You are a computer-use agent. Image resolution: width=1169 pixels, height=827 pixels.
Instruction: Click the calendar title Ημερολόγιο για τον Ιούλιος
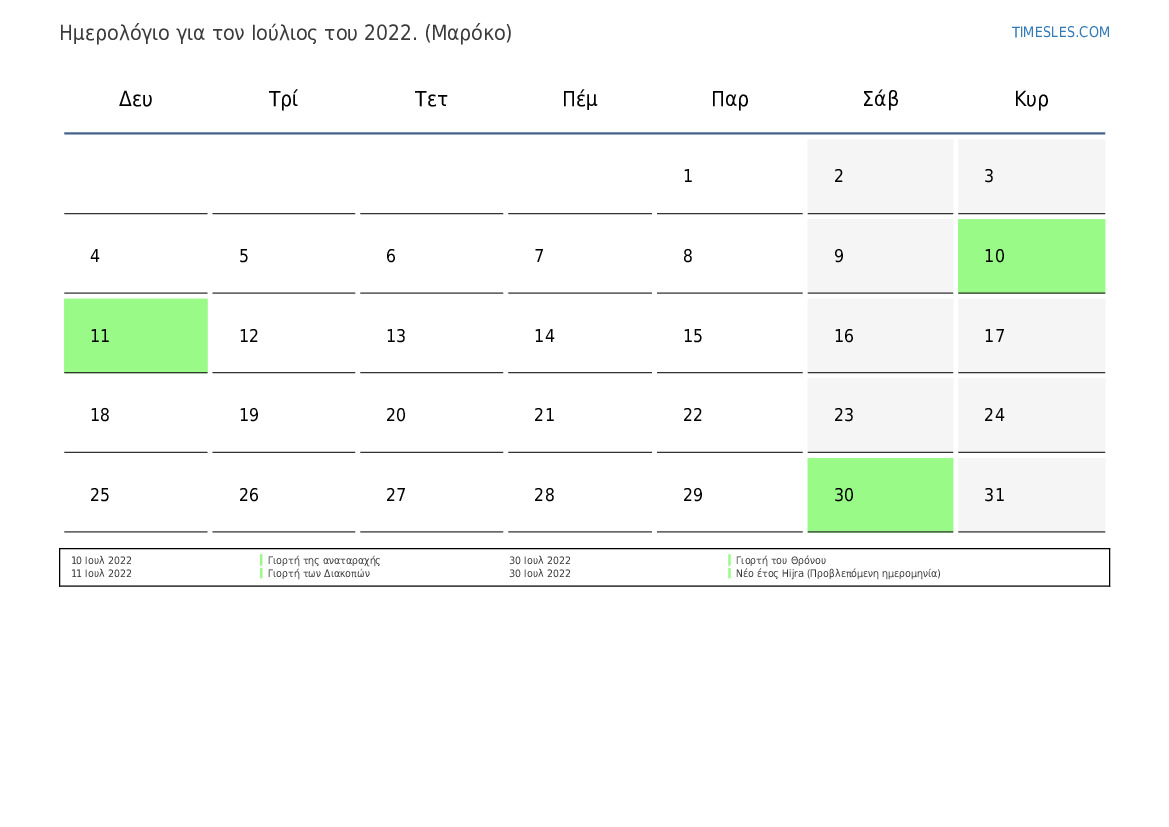tap(286, 33)
